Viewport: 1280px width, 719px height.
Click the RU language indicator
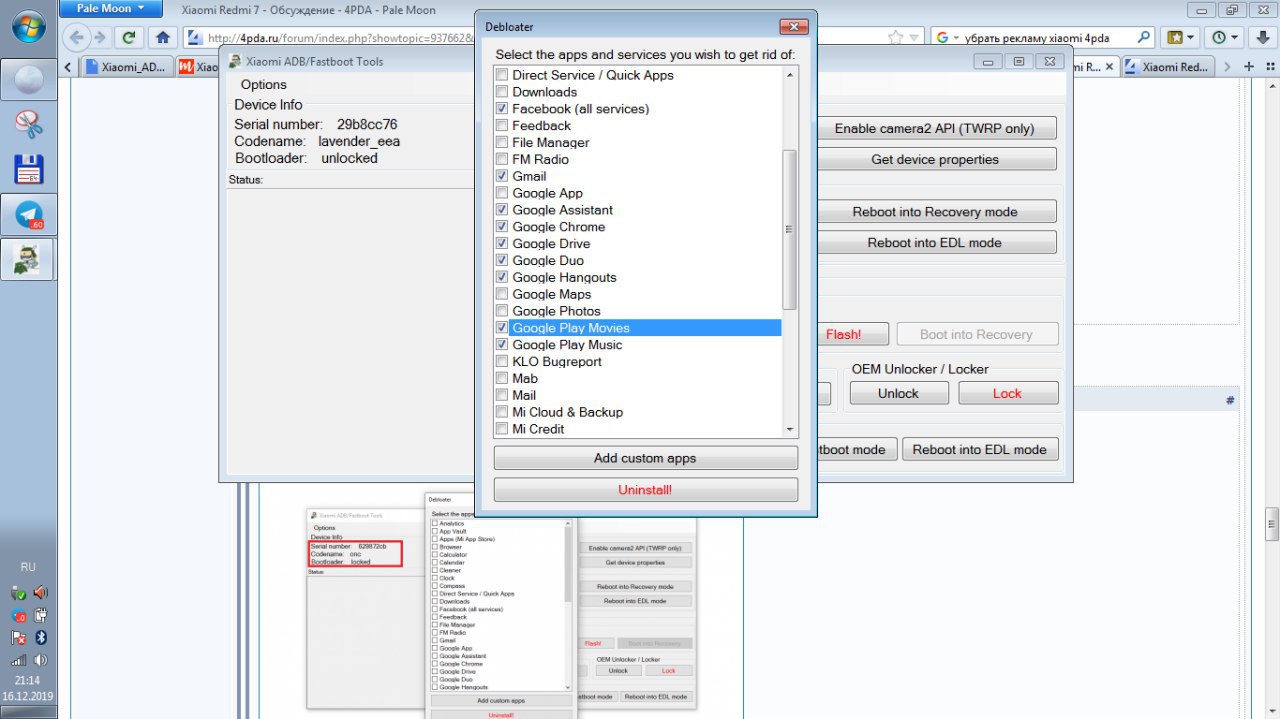(x=28, y=567)
